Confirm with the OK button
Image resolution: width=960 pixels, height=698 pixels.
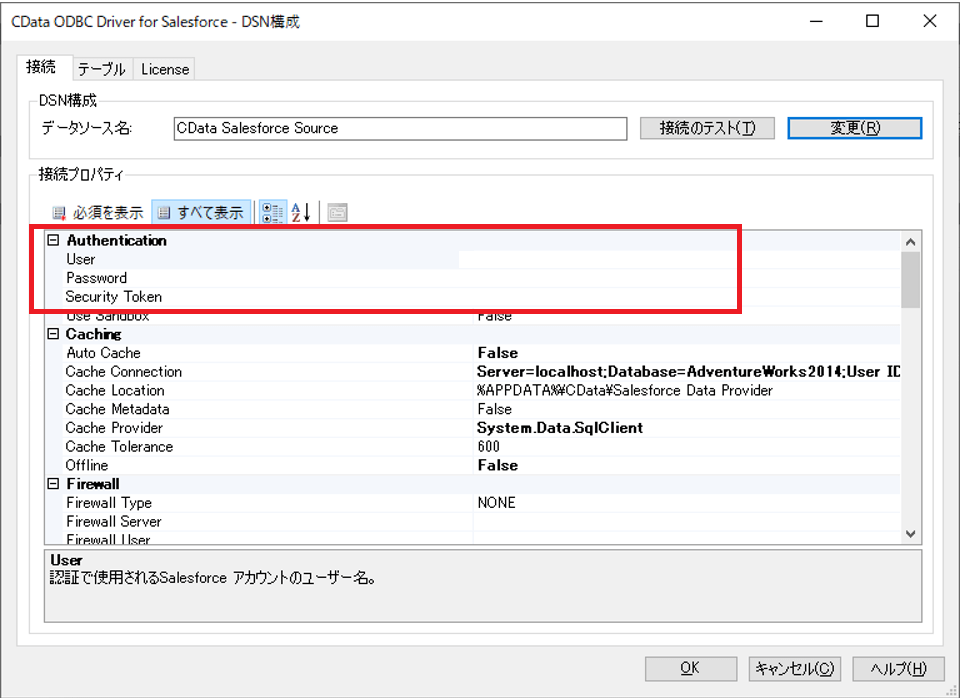pyautogui.click(x=691, y=669)
